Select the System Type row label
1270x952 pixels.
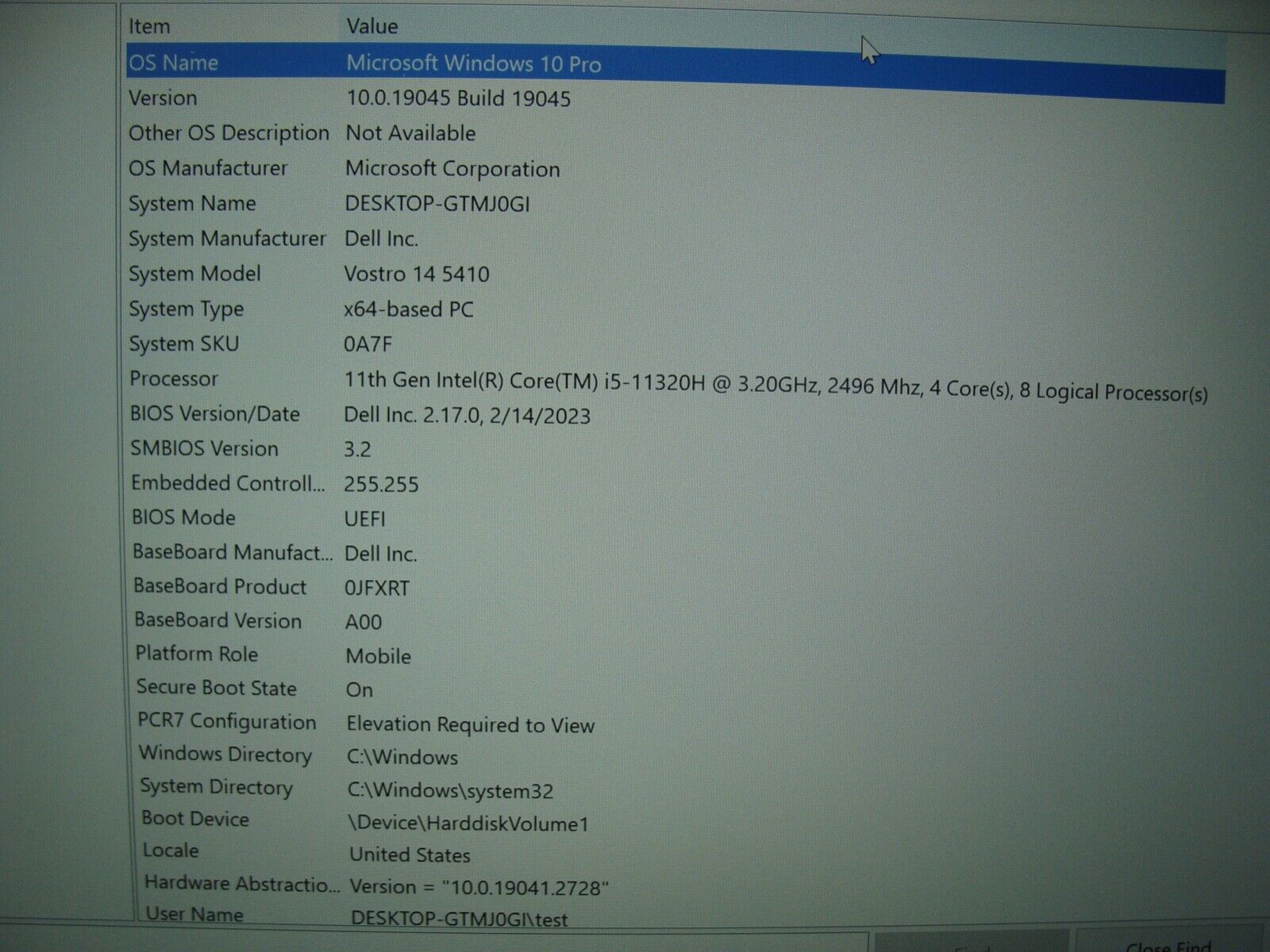coord(187,309)
